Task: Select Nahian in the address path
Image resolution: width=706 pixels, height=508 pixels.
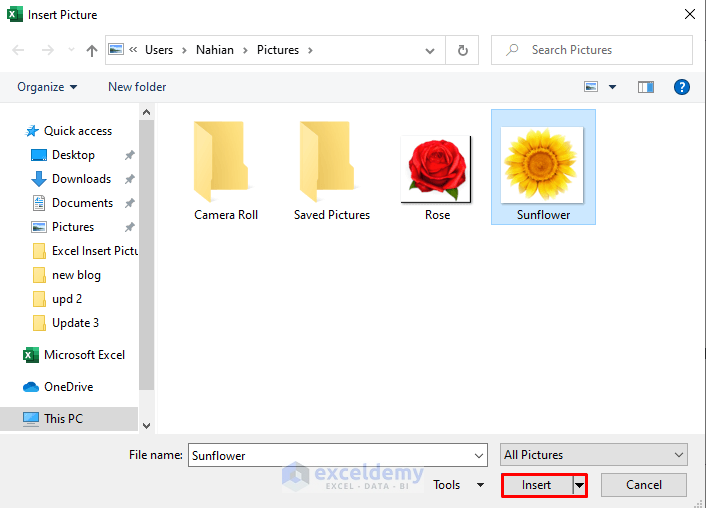Action: (x=215, y=50)
